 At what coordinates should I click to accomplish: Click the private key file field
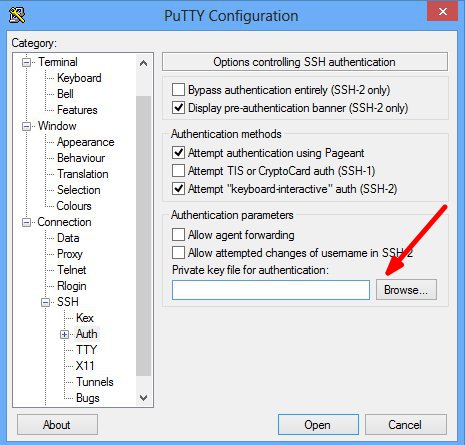click(x=271, y=290)
